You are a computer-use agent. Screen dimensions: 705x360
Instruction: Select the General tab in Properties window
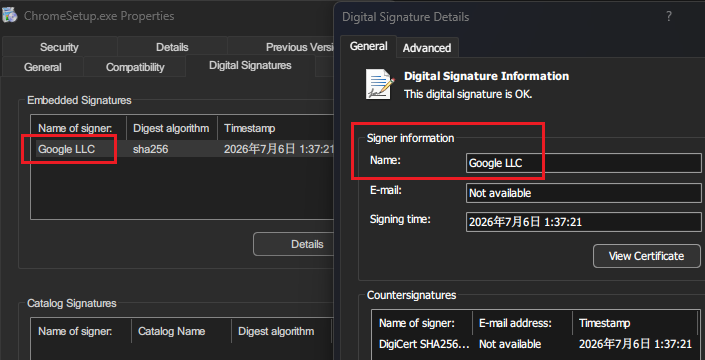point(43,67)
